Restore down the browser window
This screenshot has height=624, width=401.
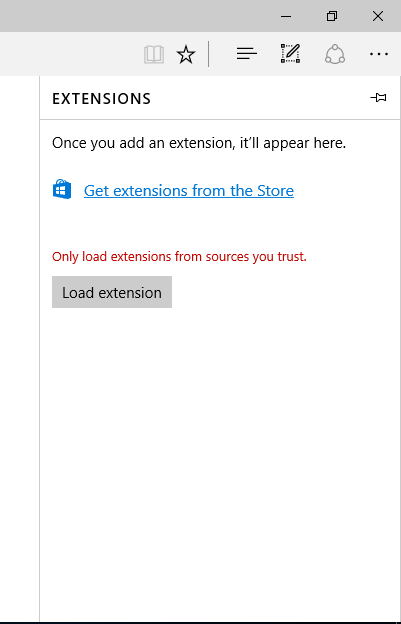pos(332,16)
